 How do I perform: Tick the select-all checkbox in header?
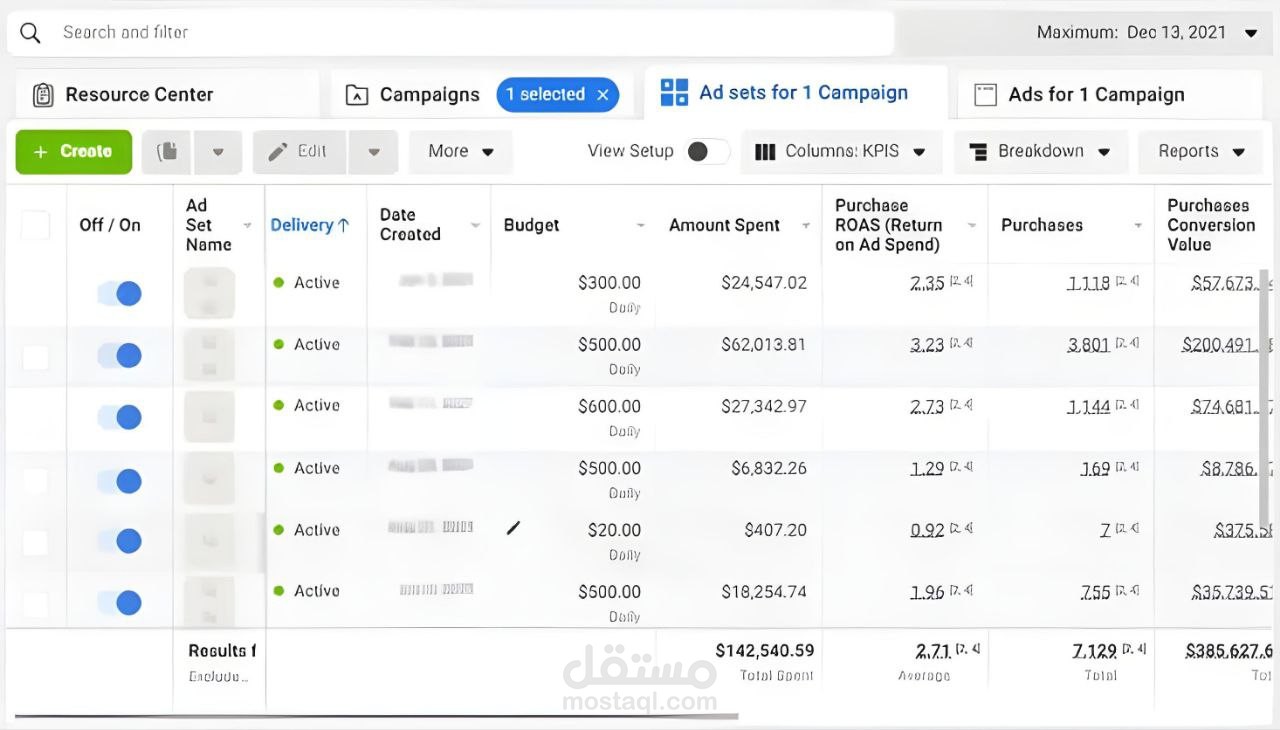[x=36, y=225]
